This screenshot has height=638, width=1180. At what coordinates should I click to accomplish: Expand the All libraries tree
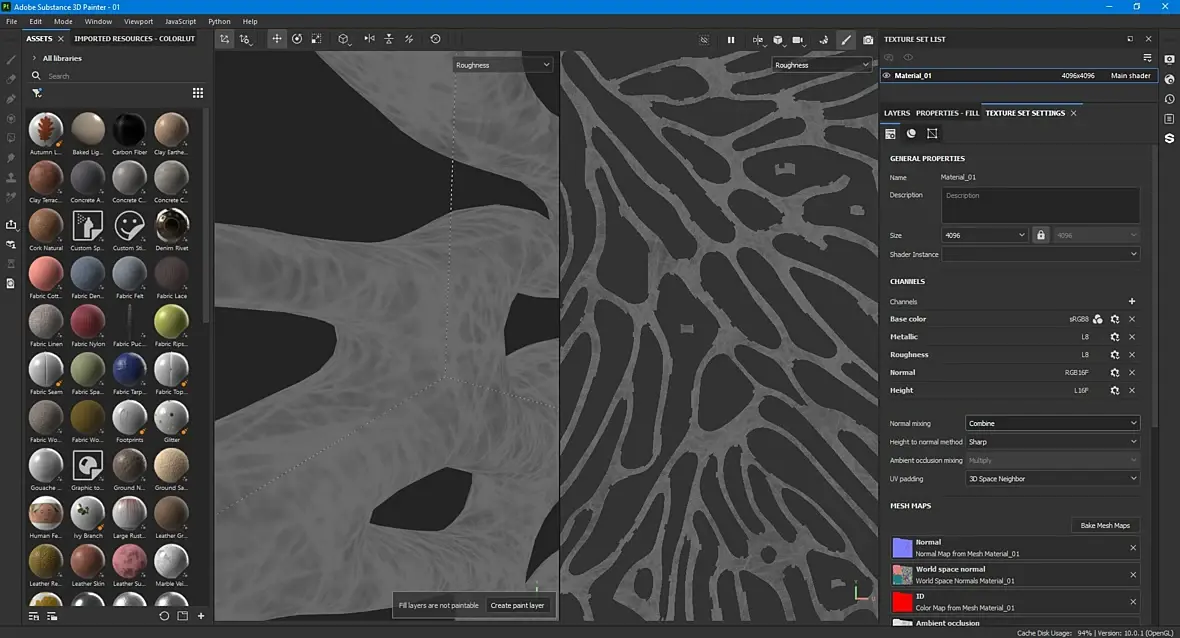34,58
